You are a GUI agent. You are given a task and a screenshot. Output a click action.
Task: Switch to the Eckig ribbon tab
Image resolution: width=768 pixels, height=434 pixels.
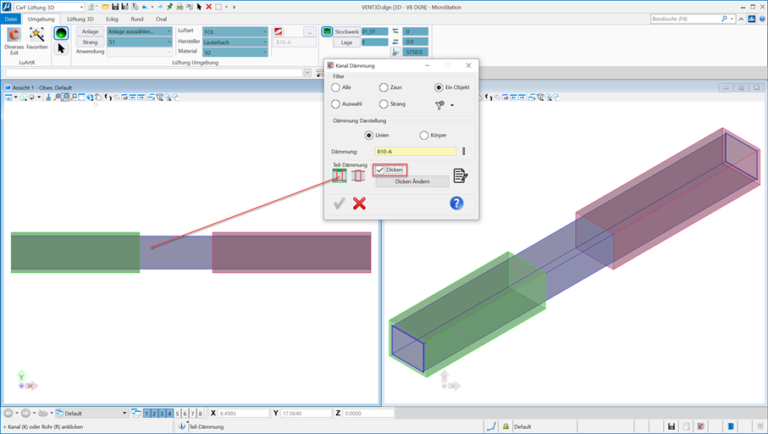112,19
